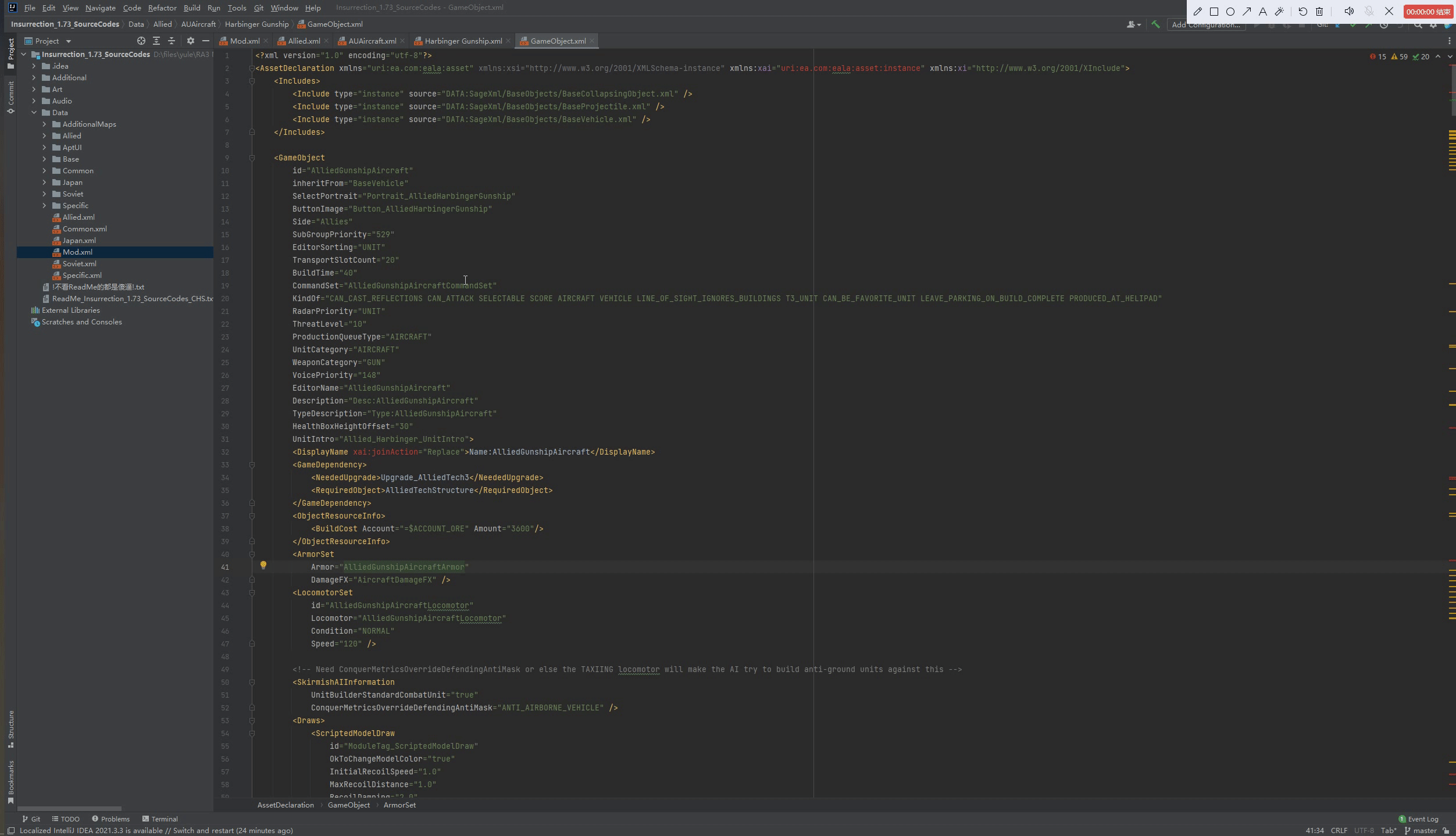This screenshot has height=836, width=1456.
Task: Collapse the Insurrection_1.73_SourceCodes root node
Action: tap(24, 54)
